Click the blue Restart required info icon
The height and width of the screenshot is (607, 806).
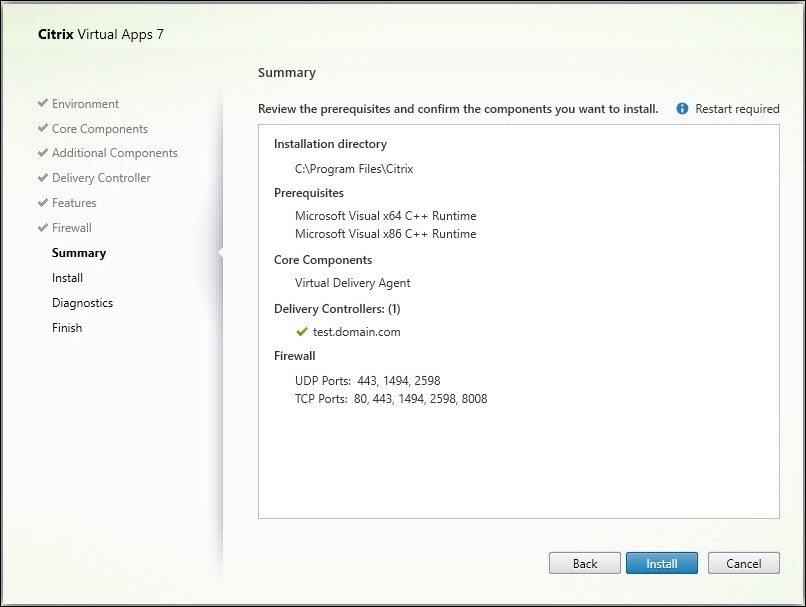click(683, 109)
